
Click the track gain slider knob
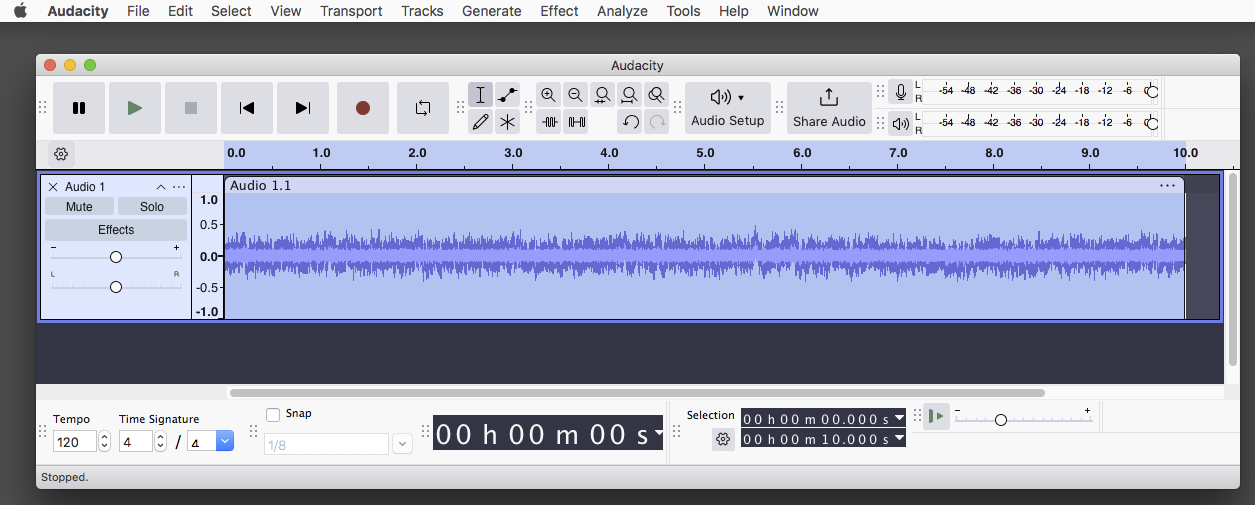[116, 257]
